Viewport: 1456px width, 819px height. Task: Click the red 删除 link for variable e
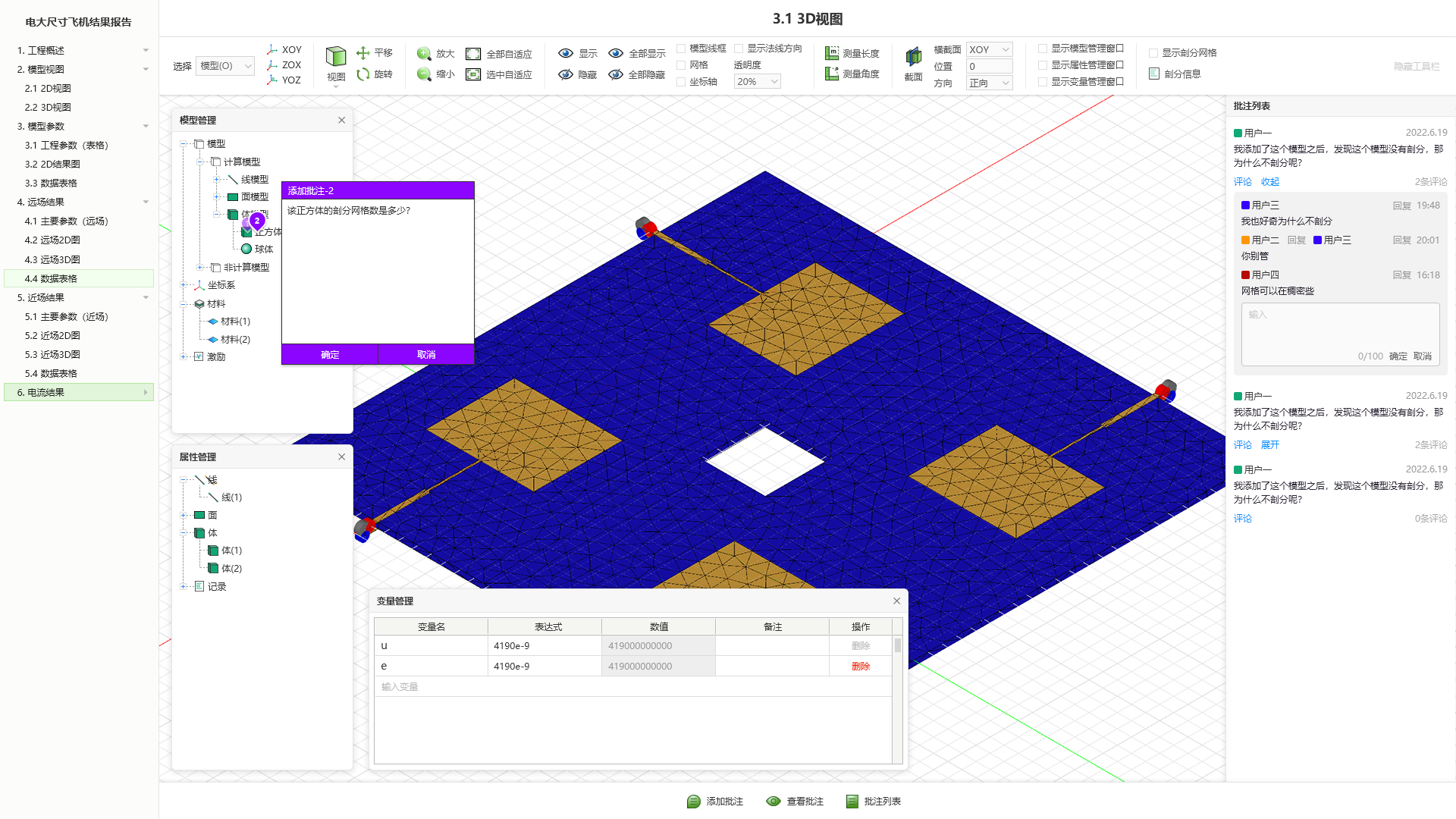860,666
